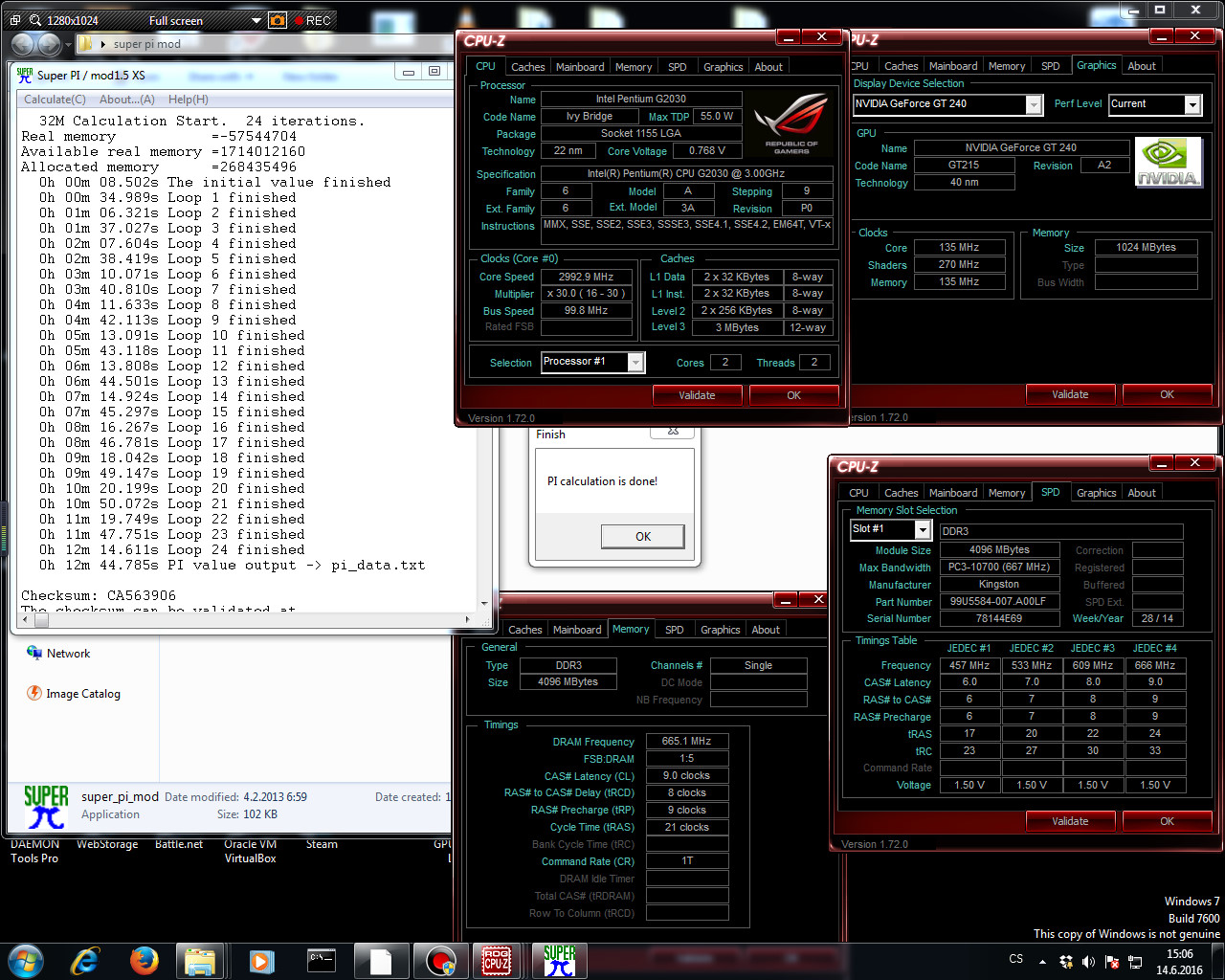Open the Calculate(C) menu in Super PI
The width and height of the screenshot is (1225, 980).
point(55,100)
